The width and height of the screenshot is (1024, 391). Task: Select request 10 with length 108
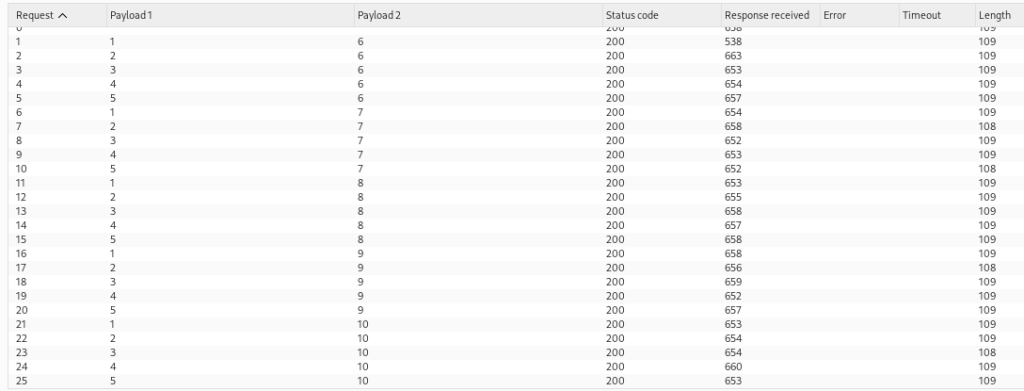[x=516, y=169]
